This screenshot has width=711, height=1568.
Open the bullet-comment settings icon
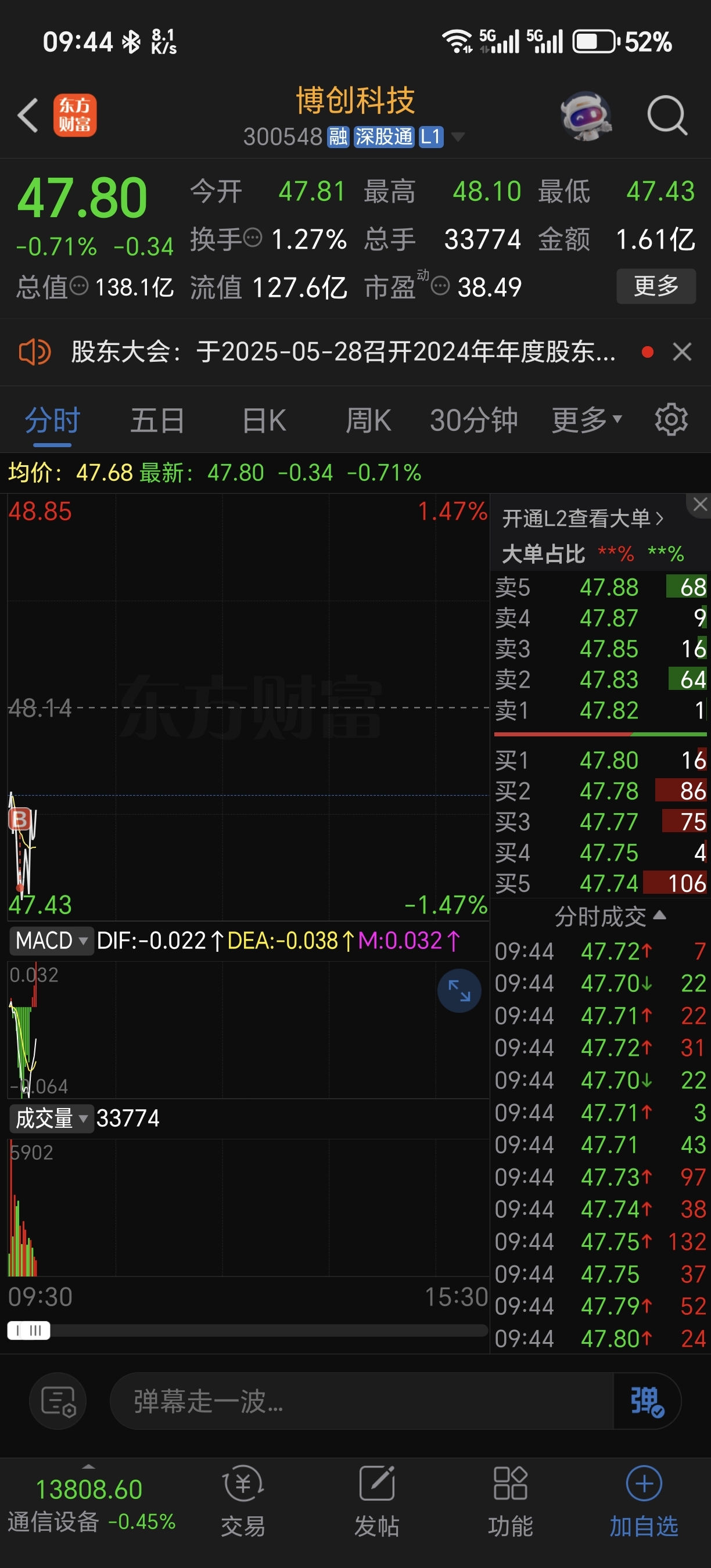pyautogui.click(x=58, y=1401)
